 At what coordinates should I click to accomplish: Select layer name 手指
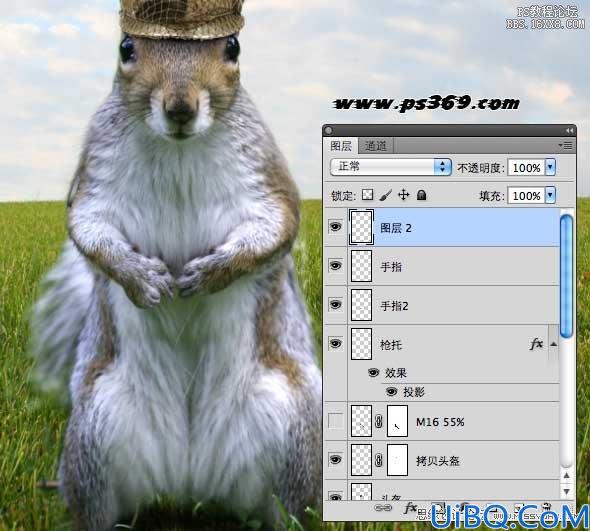coord(391,267)
